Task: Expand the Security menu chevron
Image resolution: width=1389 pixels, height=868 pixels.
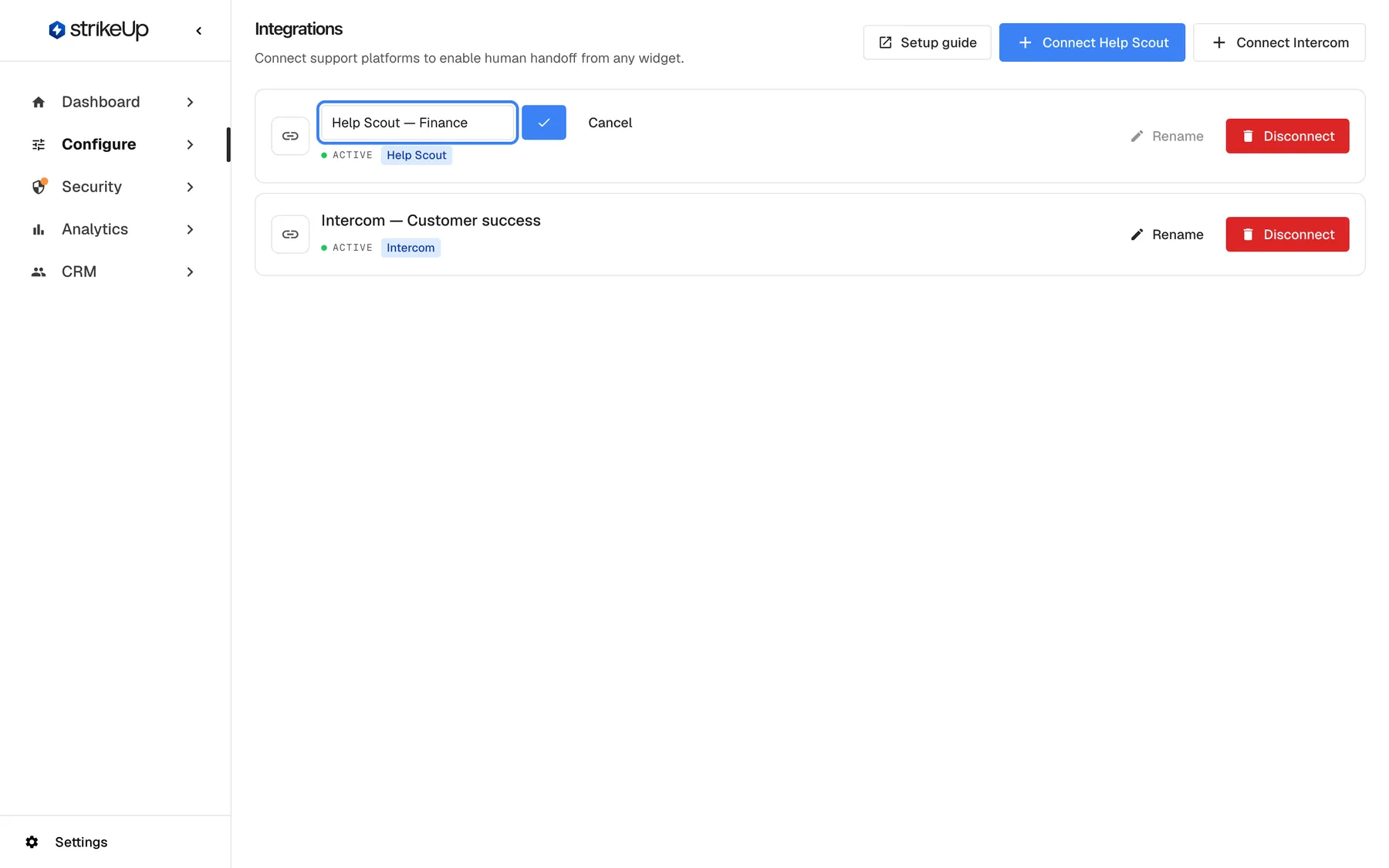Action: coord(190,187)
